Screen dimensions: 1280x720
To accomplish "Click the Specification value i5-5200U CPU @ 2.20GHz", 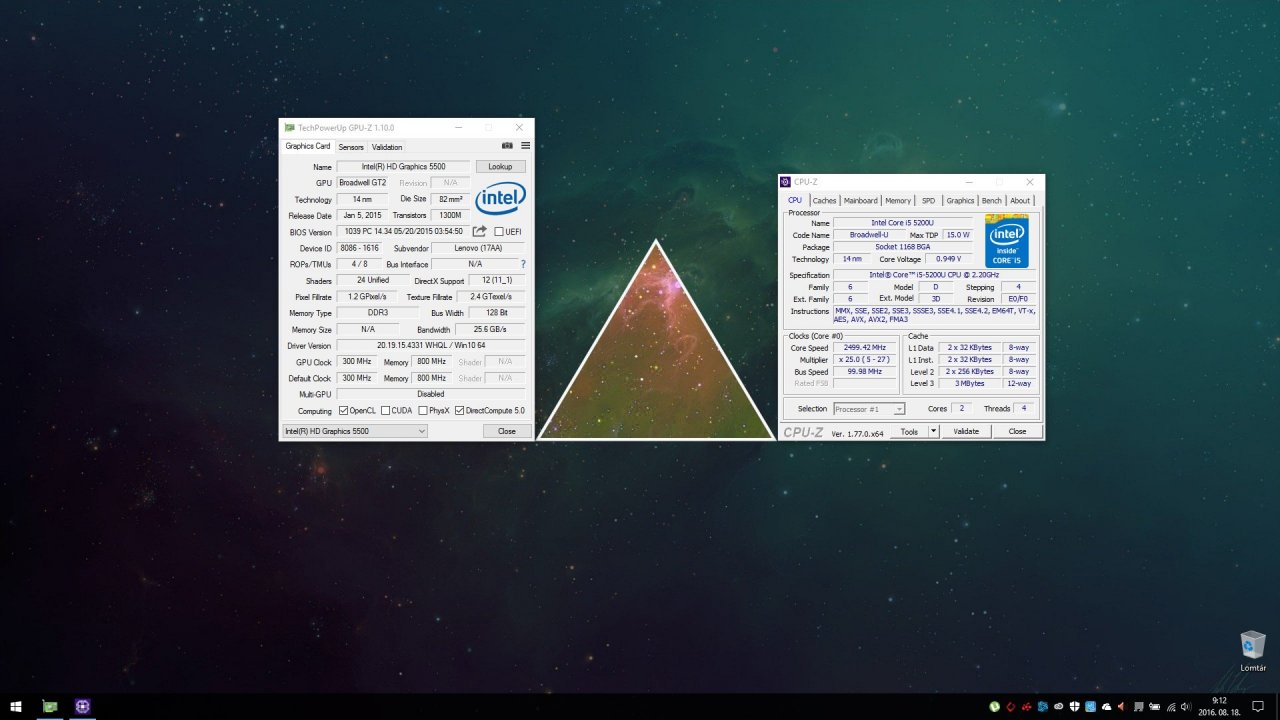I will pos(934,275).
